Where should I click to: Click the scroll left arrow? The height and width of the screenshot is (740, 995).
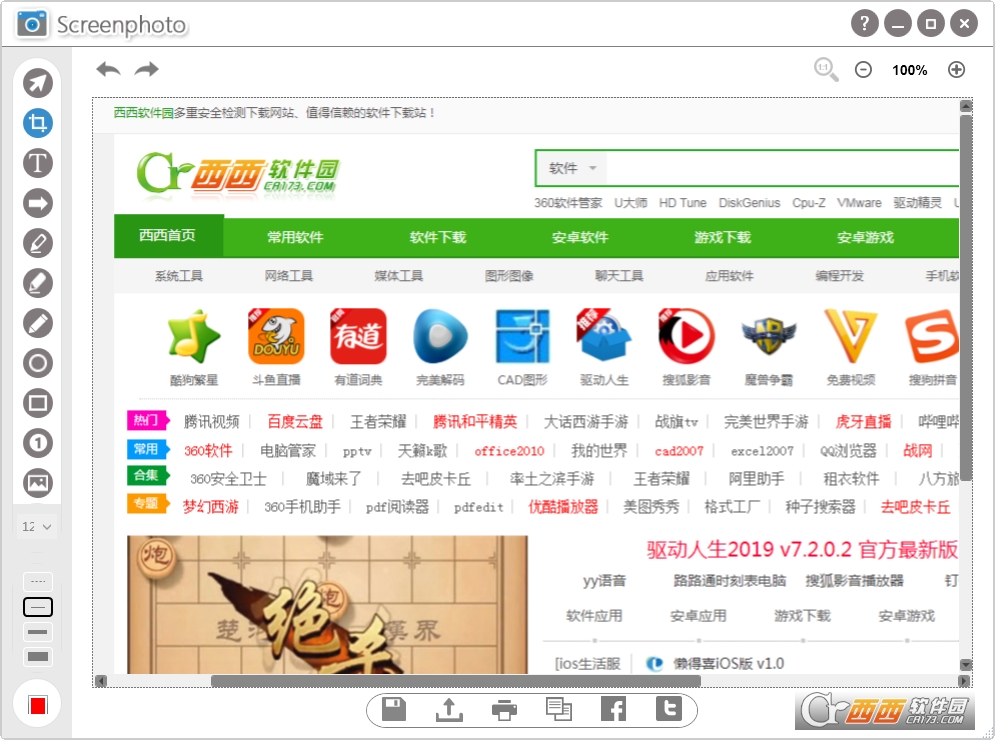pos(100,681)
